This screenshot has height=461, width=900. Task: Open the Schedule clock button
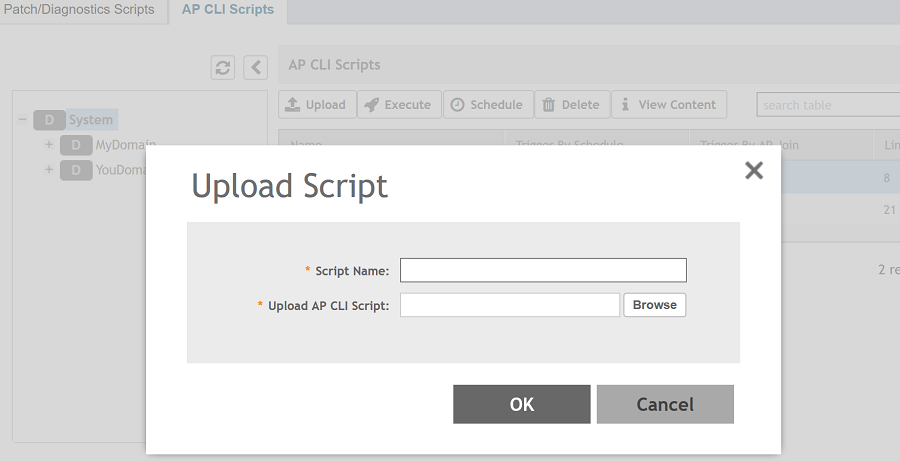tap(486, 105)
